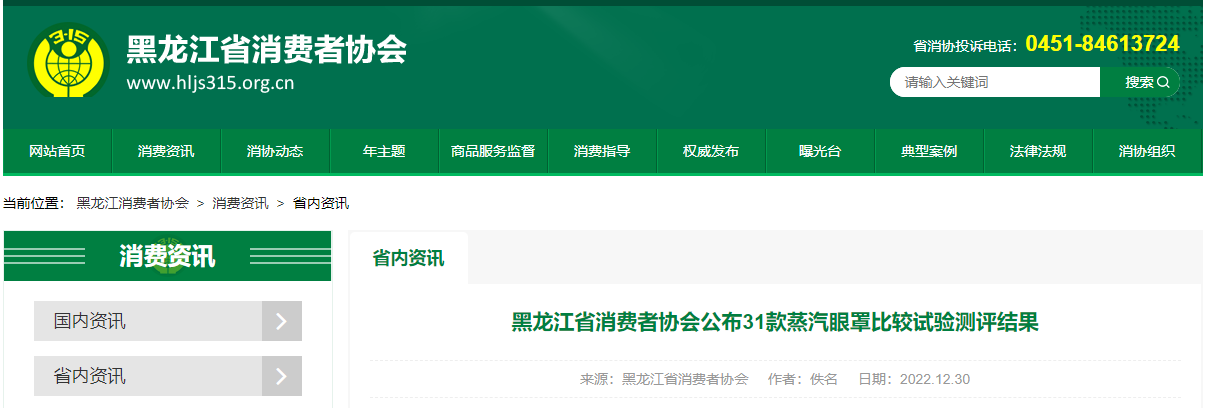Click breadcrumb link 消费资讯
The height and width of the screenshot is (408, 1207).
pyautogui.click(x=240, y=203)
